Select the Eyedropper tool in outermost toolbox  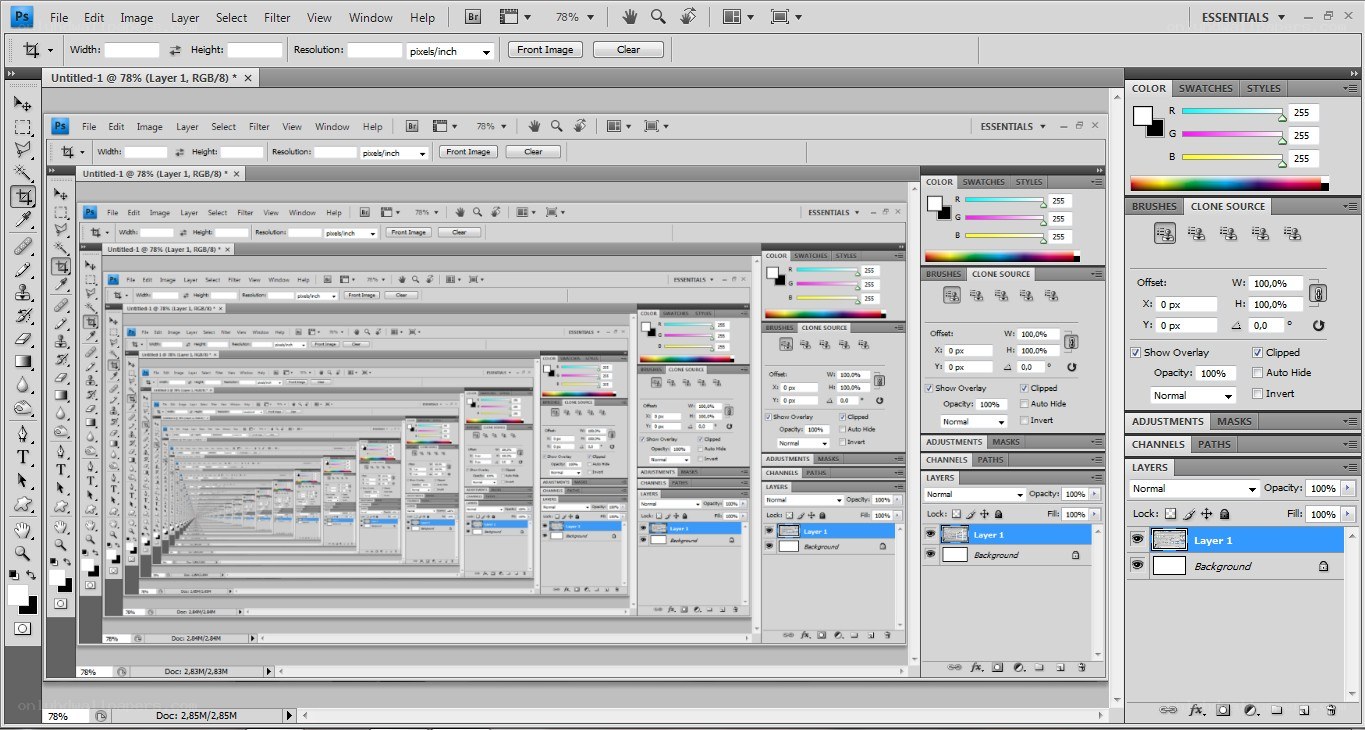[22, 219]
